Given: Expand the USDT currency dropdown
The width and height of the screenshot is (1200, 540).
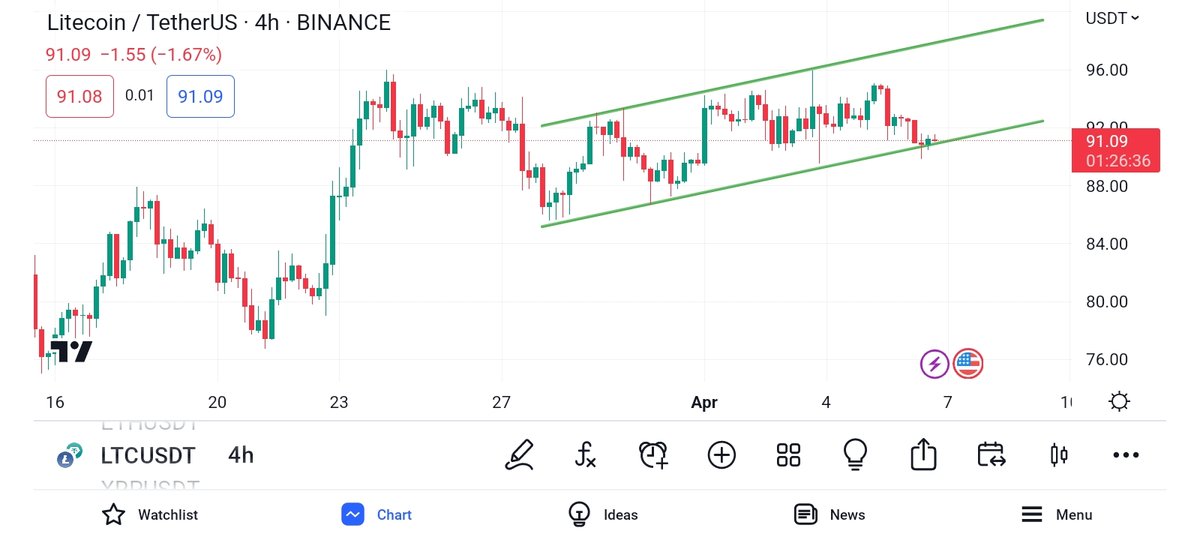Looking at the screenshot, I should coord(1112,18).
